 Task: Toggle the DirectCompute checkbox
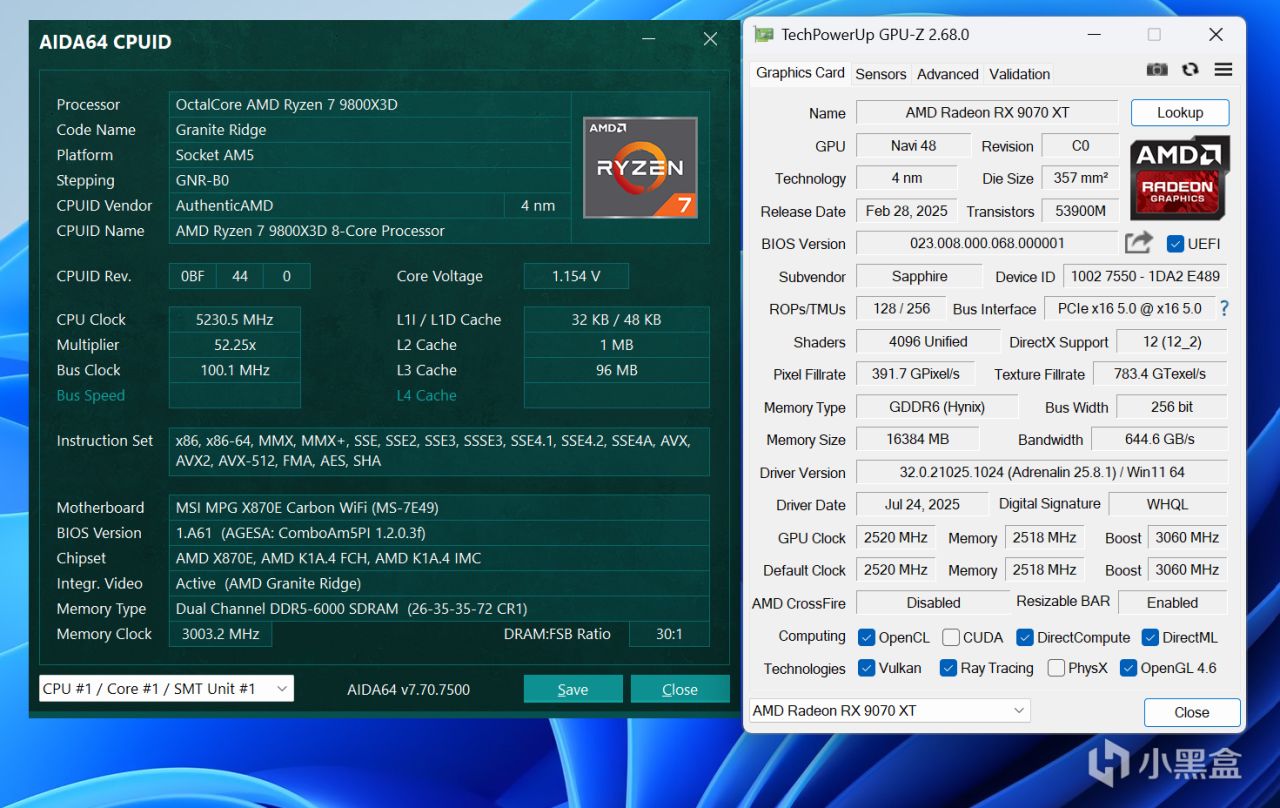pyautogui.click(x=1025, y=637)
